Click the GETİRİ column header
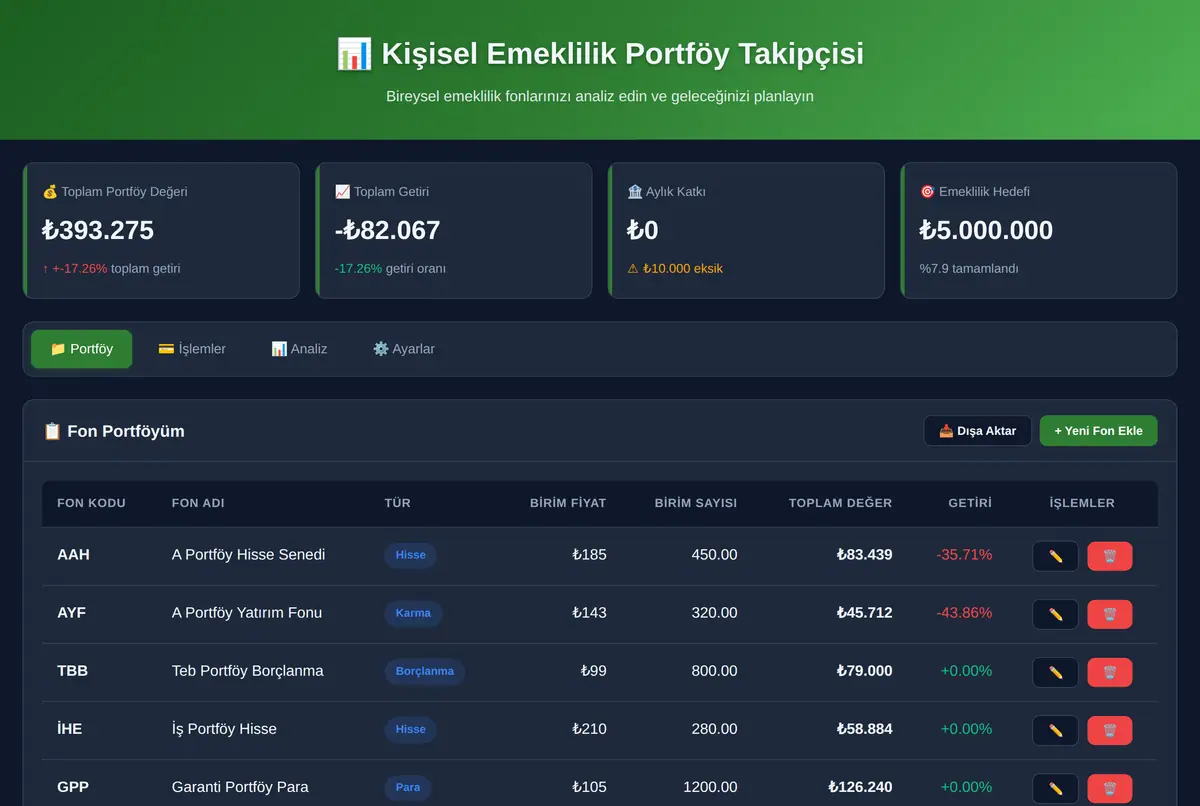 (970, 503)
